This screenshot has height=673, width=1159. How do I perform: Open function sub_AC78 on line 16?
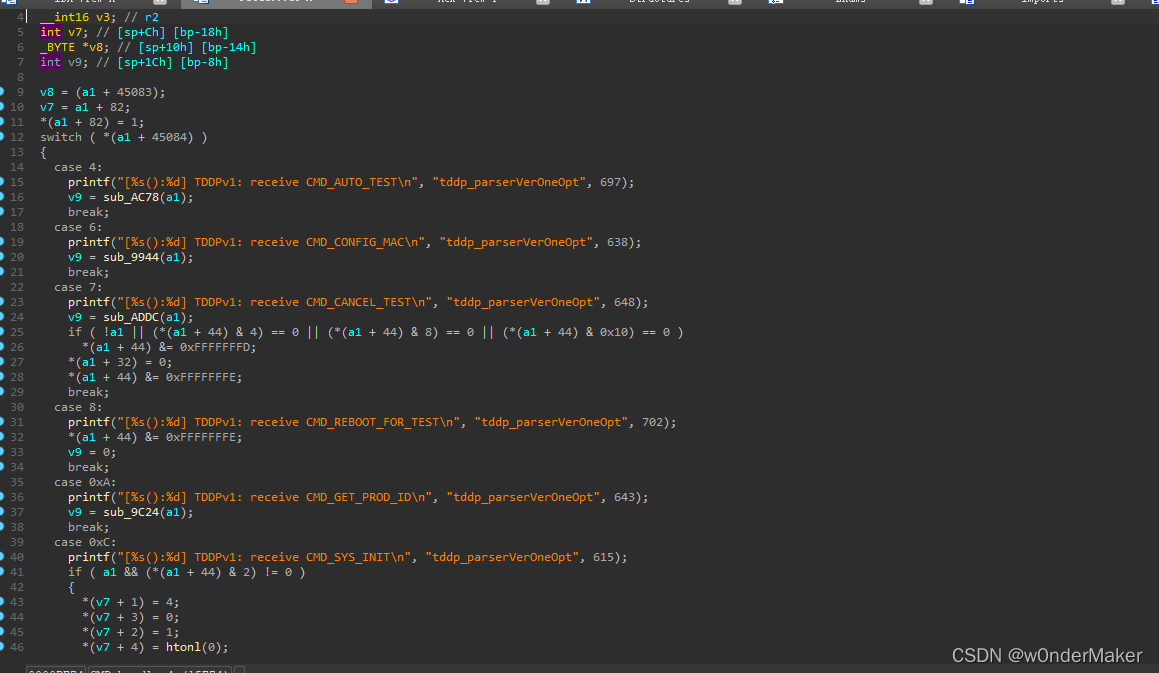pyautogui.click(x=130, y=197)
